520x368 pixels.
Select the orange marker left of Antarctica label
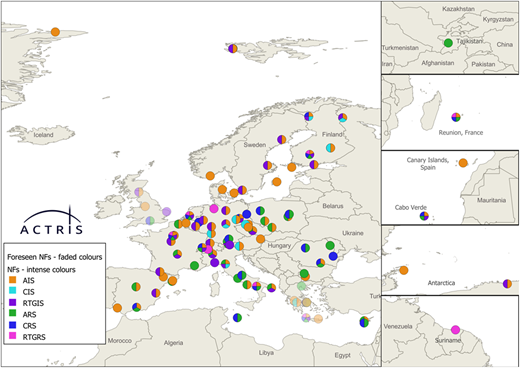pos(404,270)
